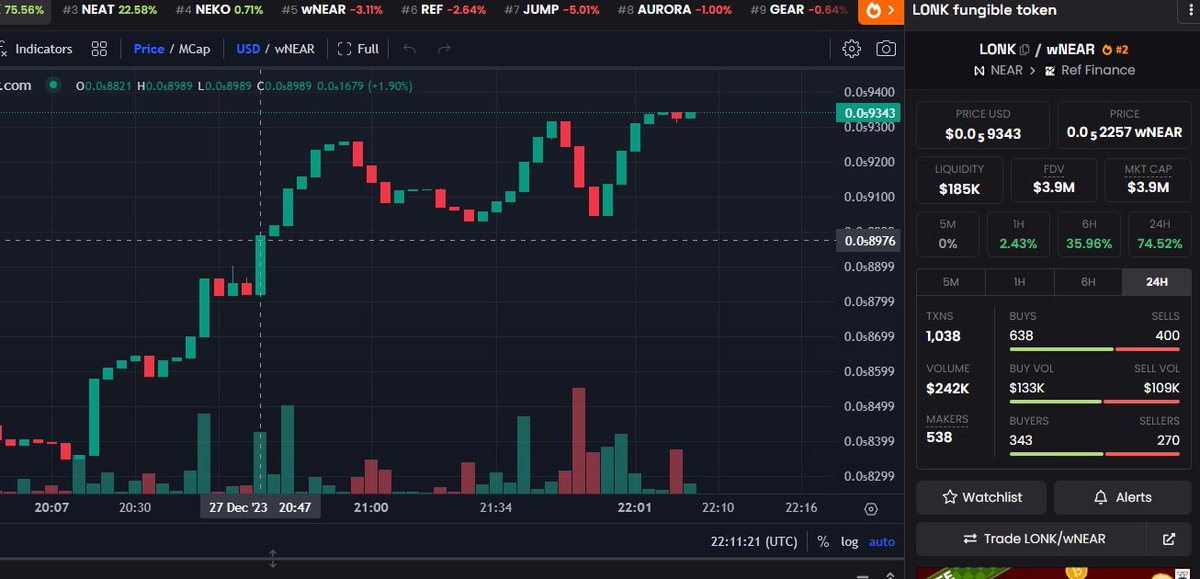Open price Alerts
The height and width of the screenshot is (579, 1200).
click(x=1122, y=497)
